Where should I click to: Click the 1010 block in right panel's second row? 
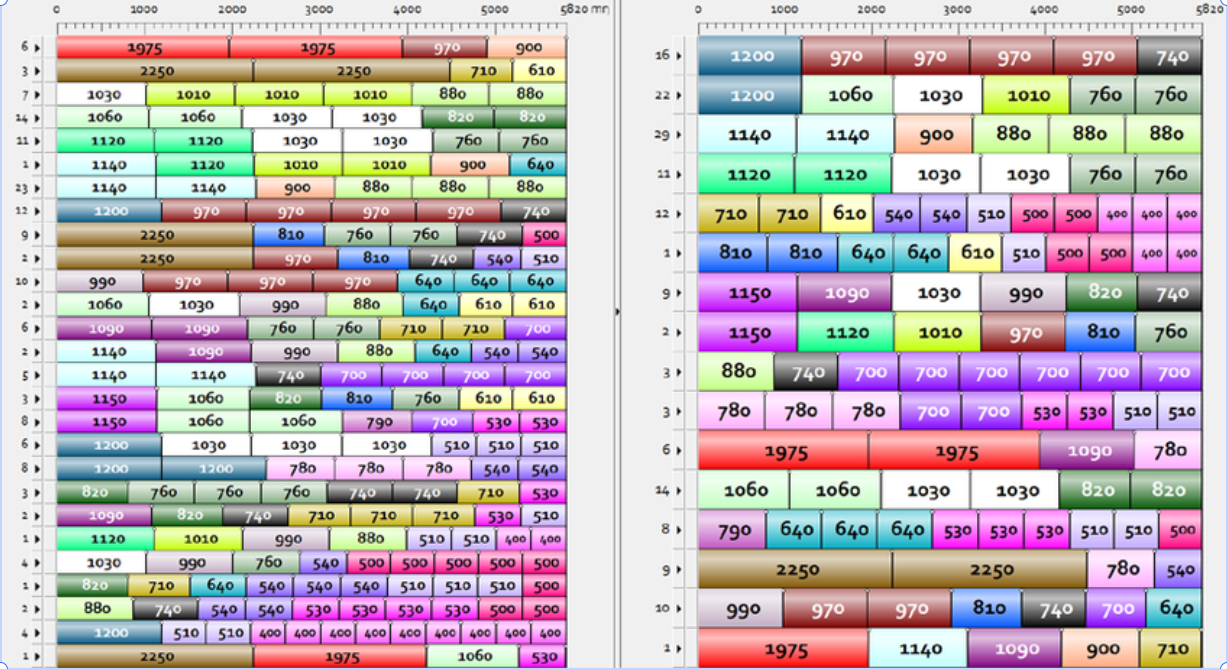tap(1026, 96)
